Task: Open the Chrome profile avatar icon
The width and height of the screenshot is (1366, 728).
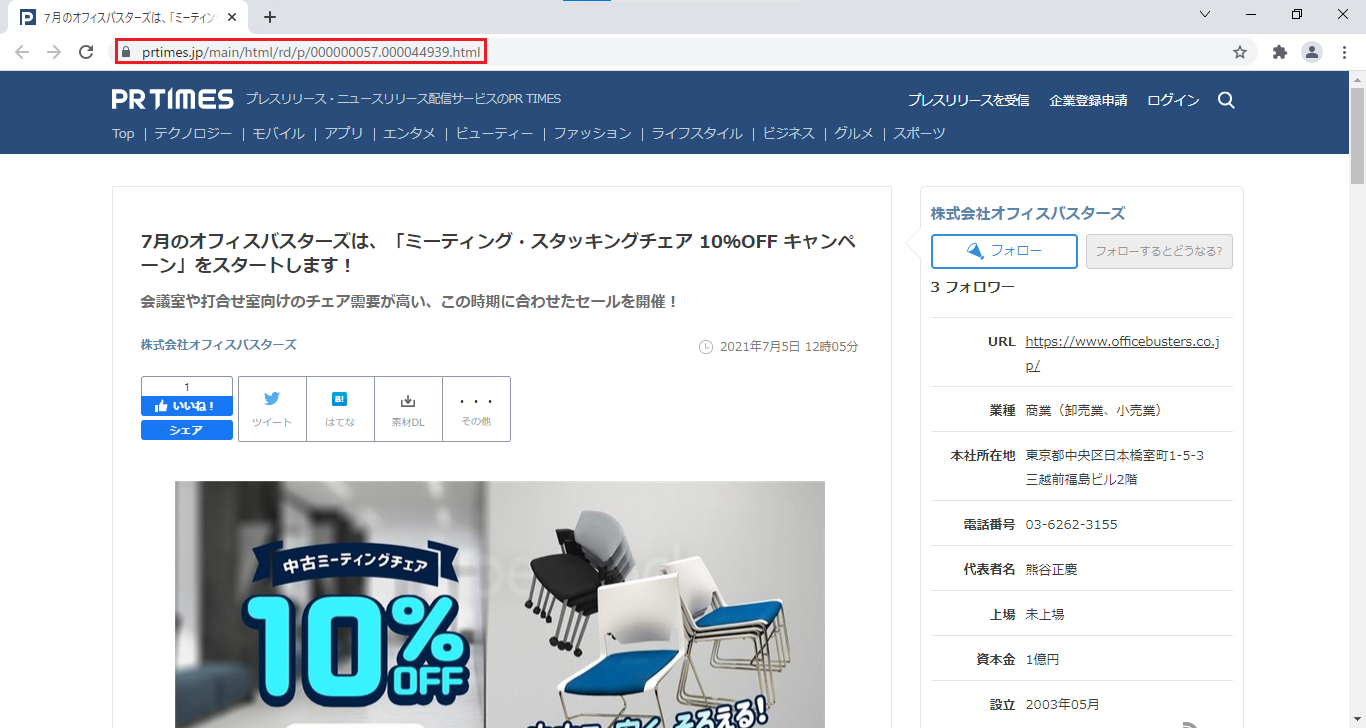Action: [1311, 52]
